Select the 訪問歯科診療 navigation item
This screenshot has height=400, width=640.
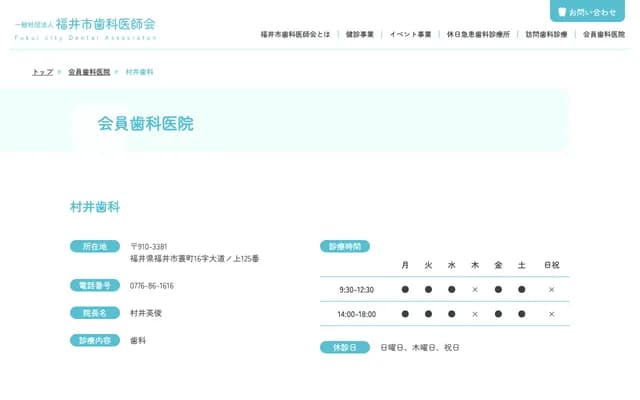(546, 34)
